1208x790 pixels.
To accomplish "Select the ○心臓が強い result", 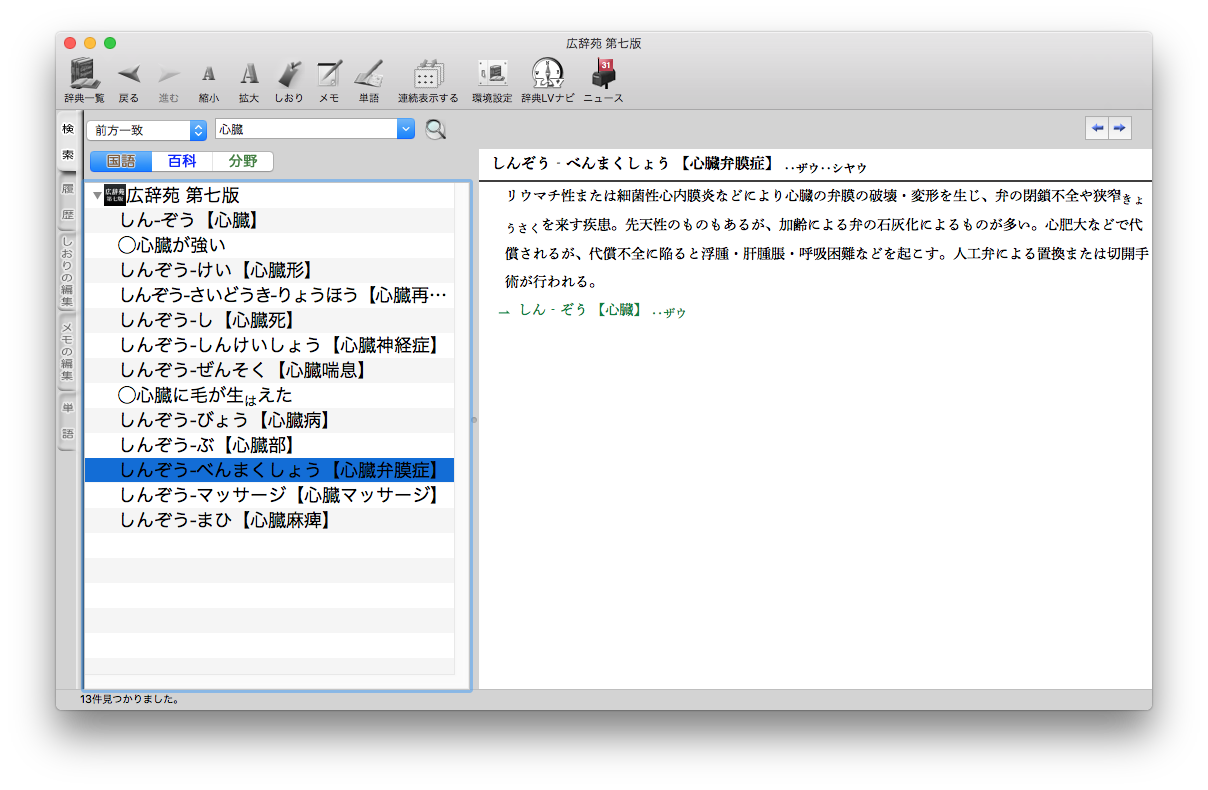I will [x=269, y=245].
